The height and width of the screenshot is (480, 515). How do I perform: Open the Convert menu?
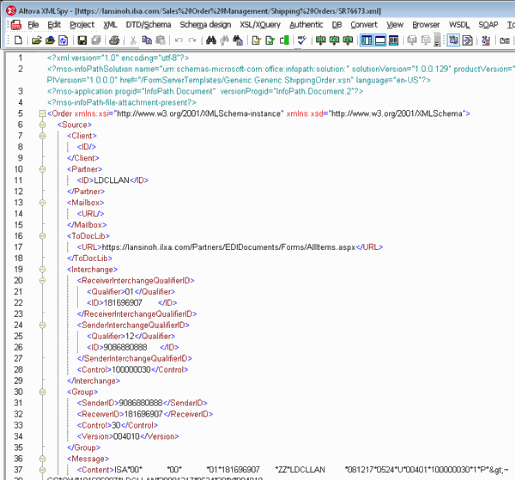point(364,25)
